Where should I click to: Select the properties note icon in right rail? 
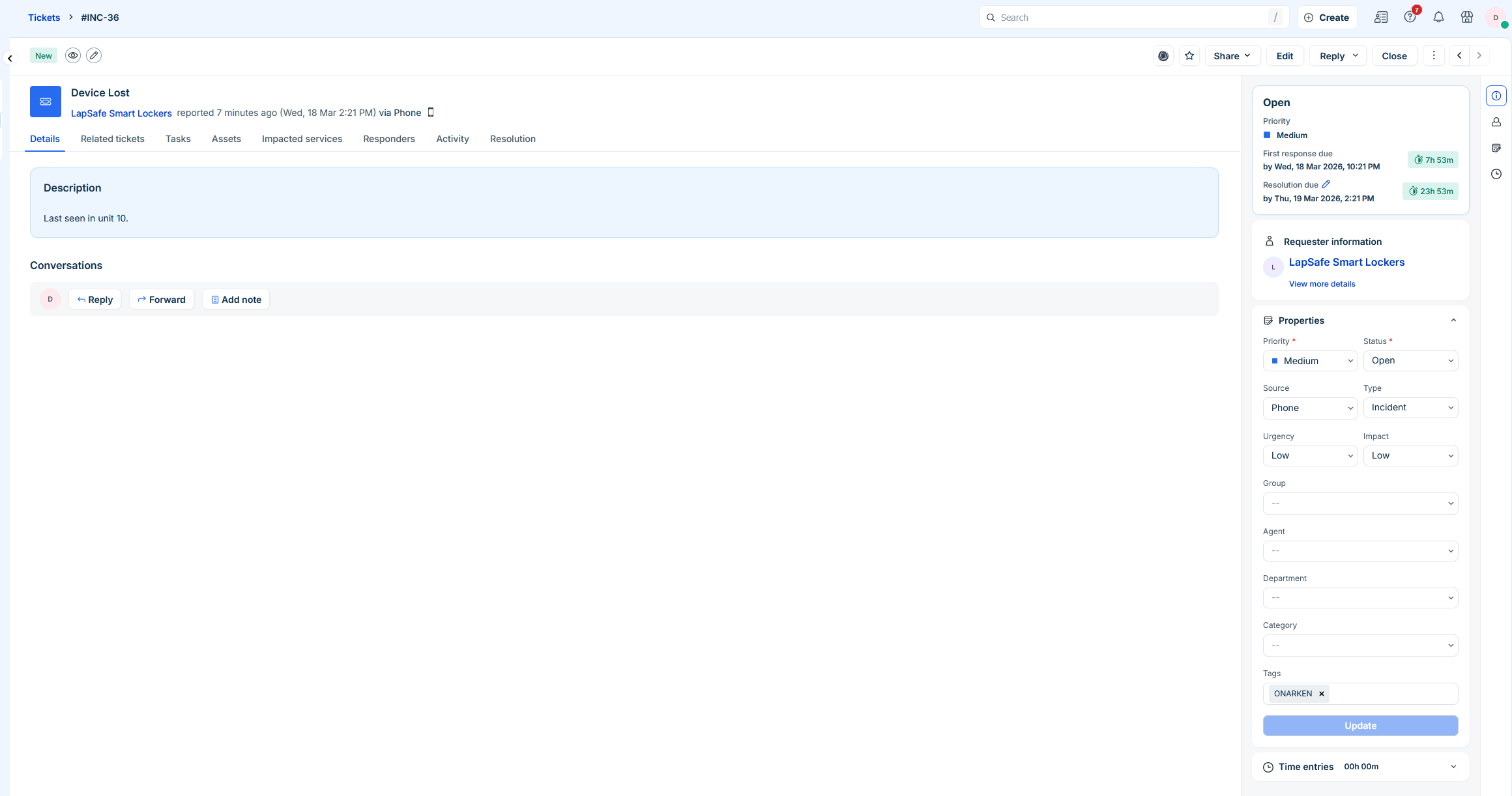click(1496, 148)
